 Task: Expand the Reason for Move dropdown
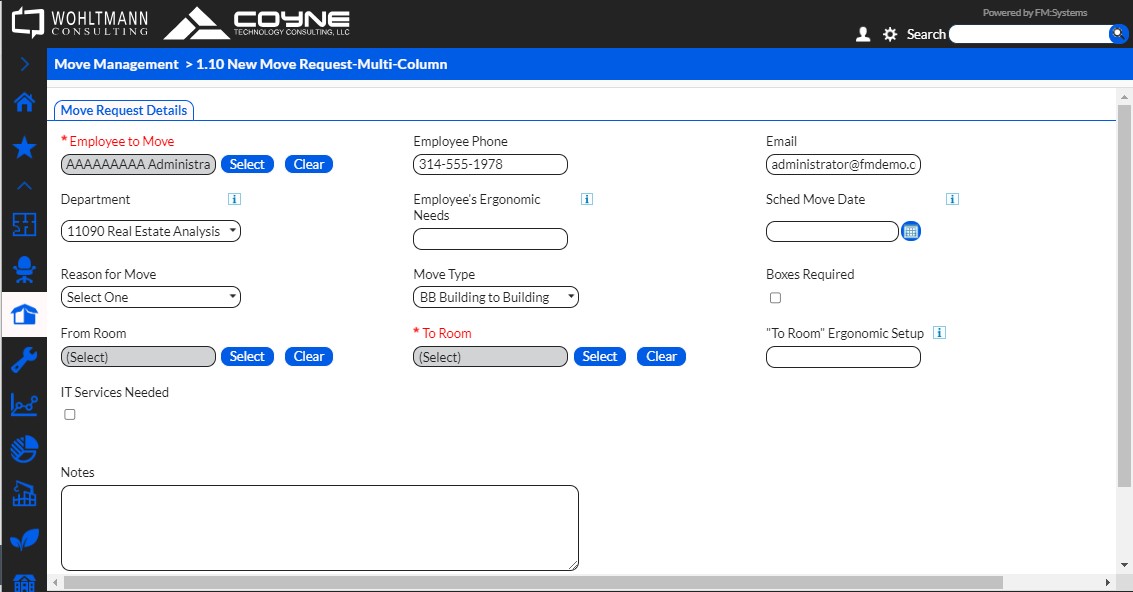(151, 297)
